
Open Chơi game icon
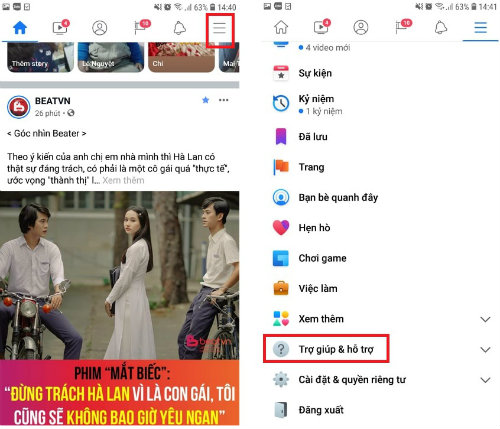(x=281, y=258)
